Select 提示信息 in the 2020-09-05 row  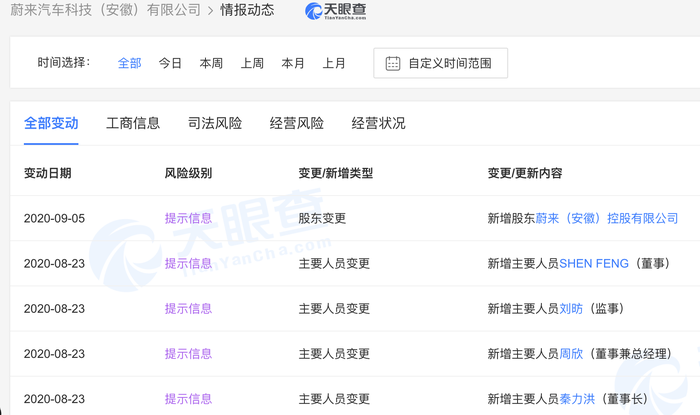(x=188, y=218)
